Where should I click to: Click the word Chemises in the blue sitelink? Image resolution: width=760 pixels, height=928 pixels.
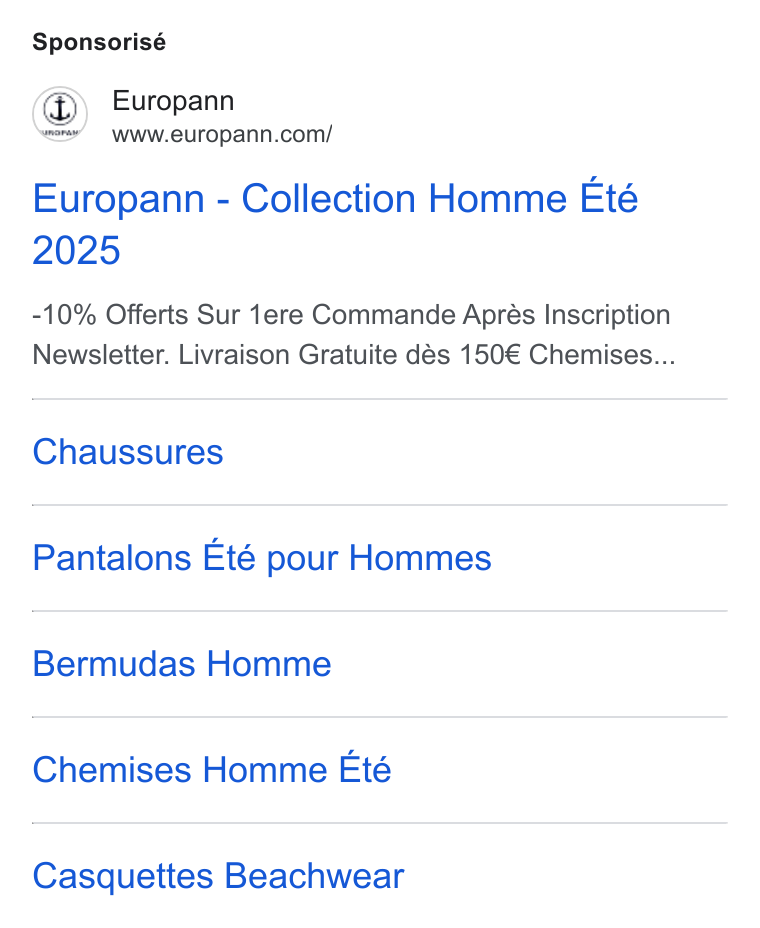coord(112,770)
